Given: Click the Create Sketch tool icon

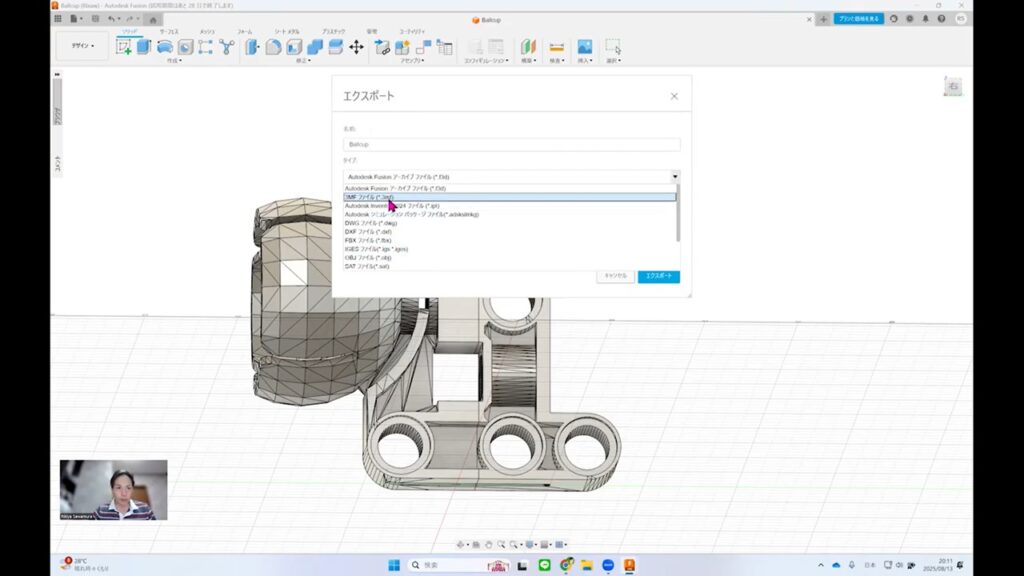Looking at the screenshot, I should pos(123,46).
